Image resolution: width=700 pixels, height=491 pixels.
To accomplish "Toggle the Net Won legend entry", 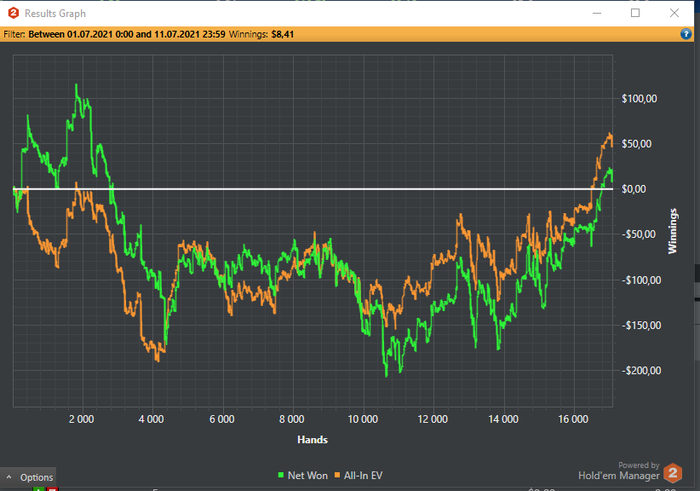I will tap(303, 475).
